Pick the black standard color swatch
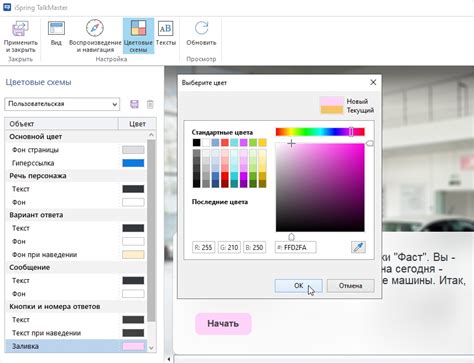474x363 pixels. [197, 143]
